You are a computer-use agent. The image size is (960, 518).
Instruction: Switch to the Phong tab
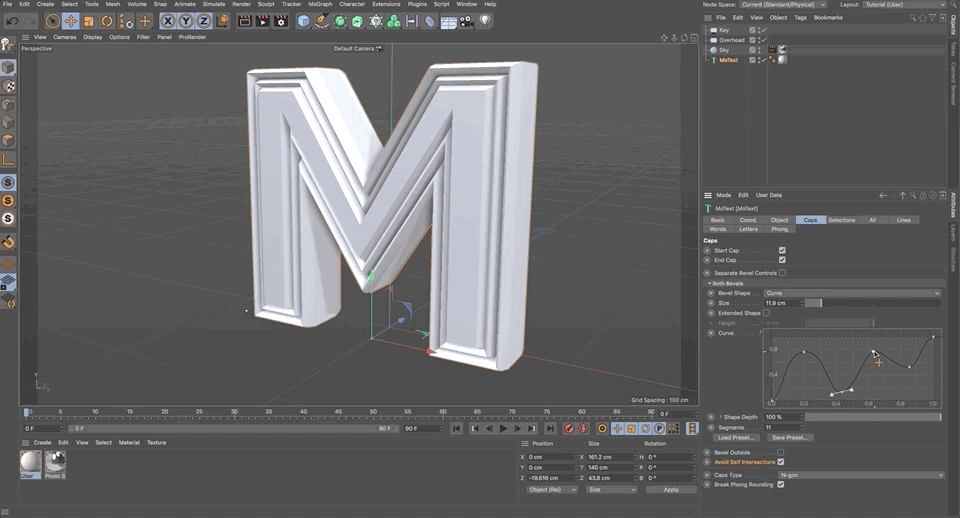(x=779, y=229)
